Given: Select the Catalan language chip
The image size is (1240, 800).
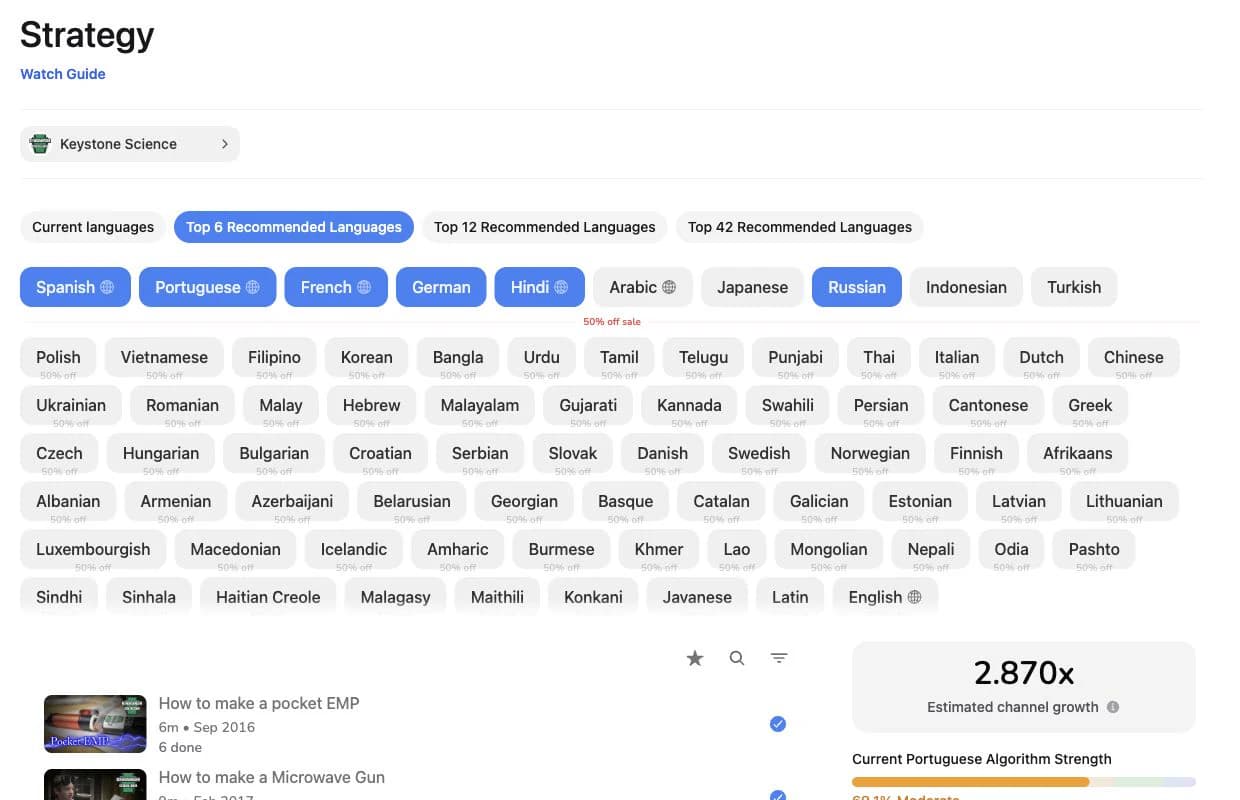Looking at the screenshot, I should coord(721,501).
